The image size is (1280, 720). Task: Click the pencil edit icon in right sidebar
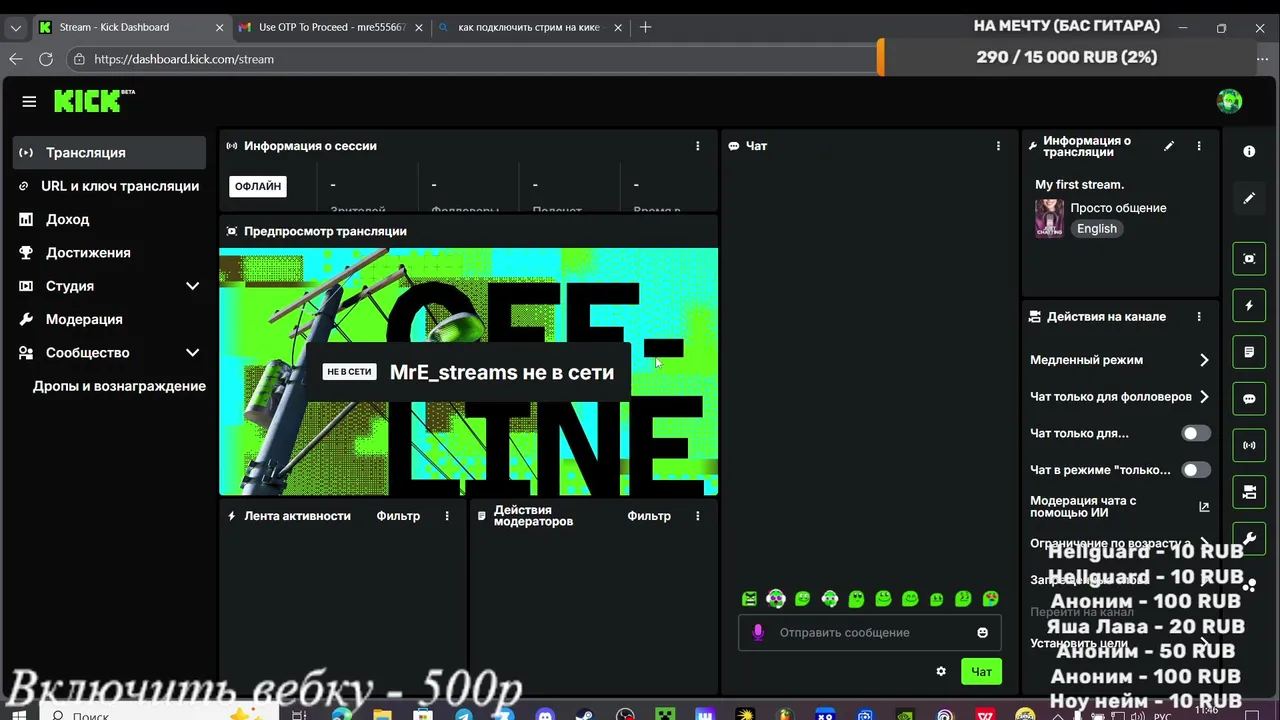1249,198
